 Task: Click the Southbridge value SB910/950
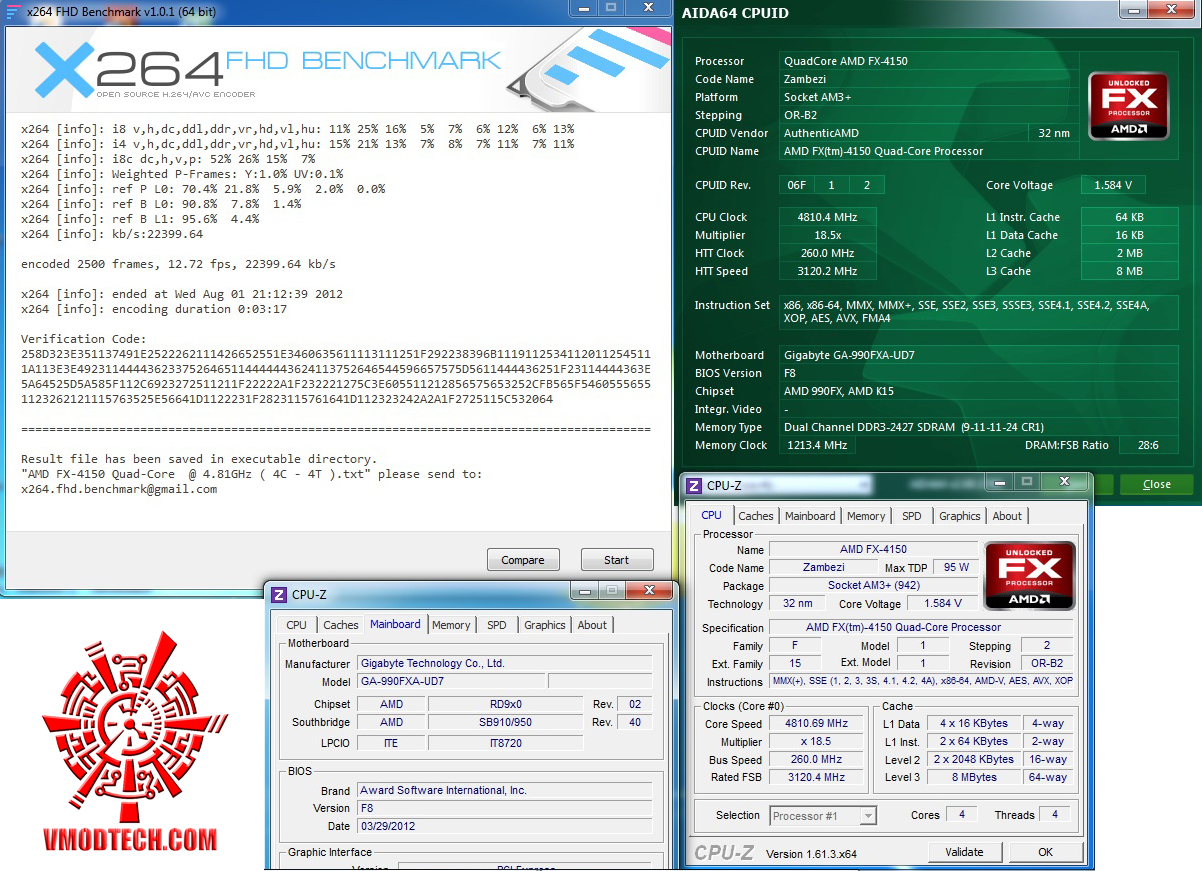pyautogui.click(x=505, y=722)
